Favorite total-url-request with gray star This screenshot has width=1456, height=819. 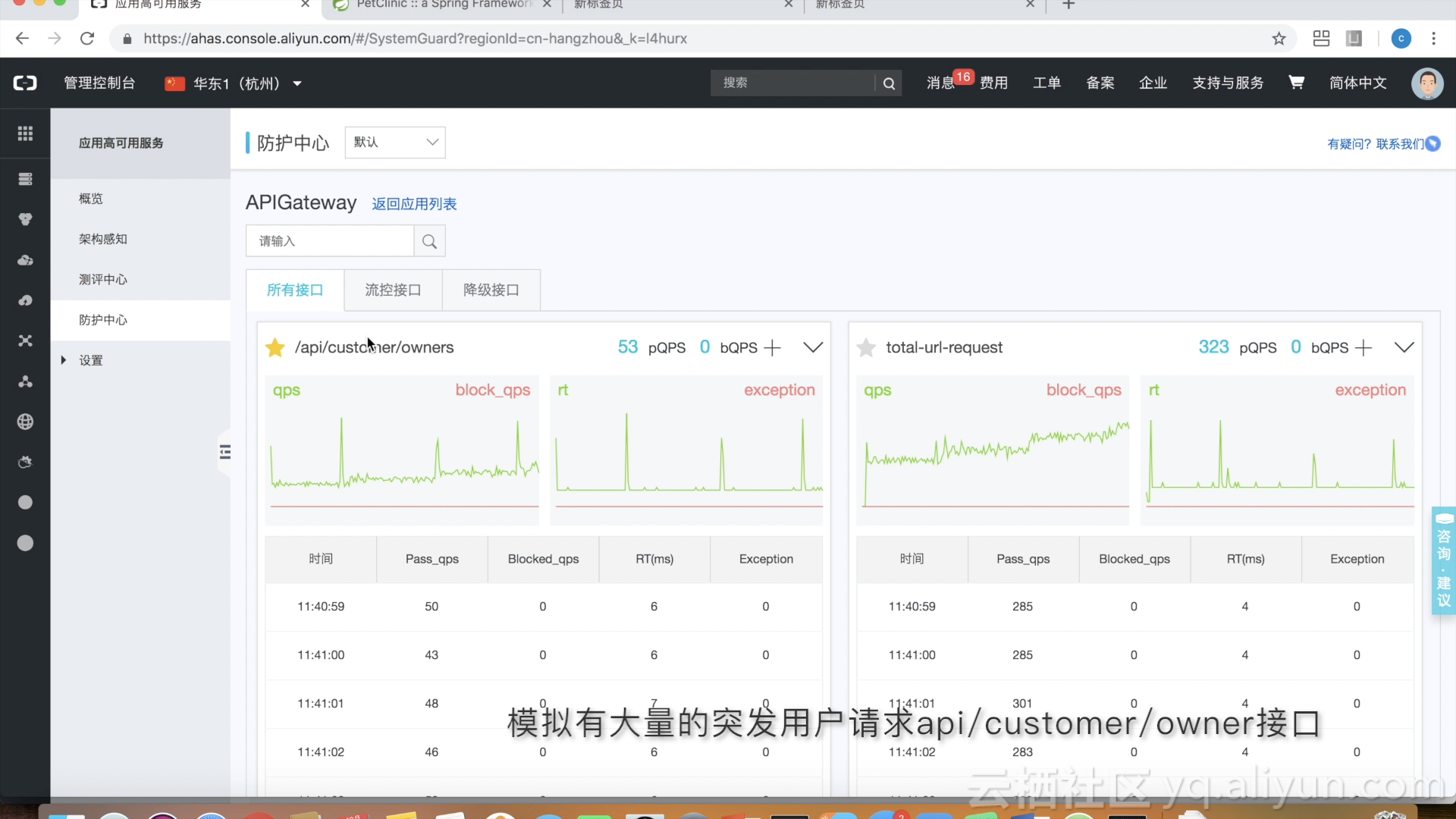(x=865, y=348)
